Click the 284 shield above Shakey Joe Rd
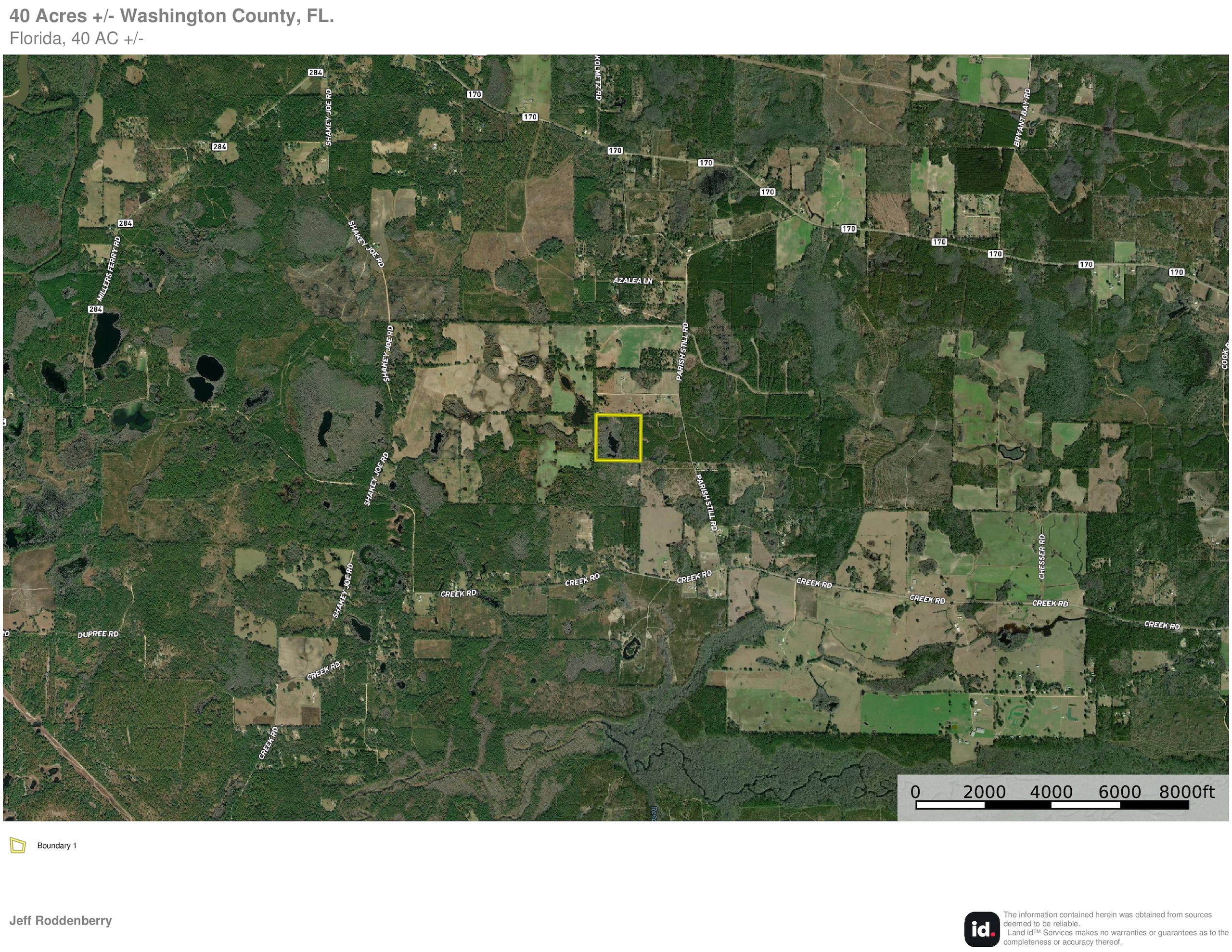The height and width of the screenshot is (952, 1232). tap(315, 72)
